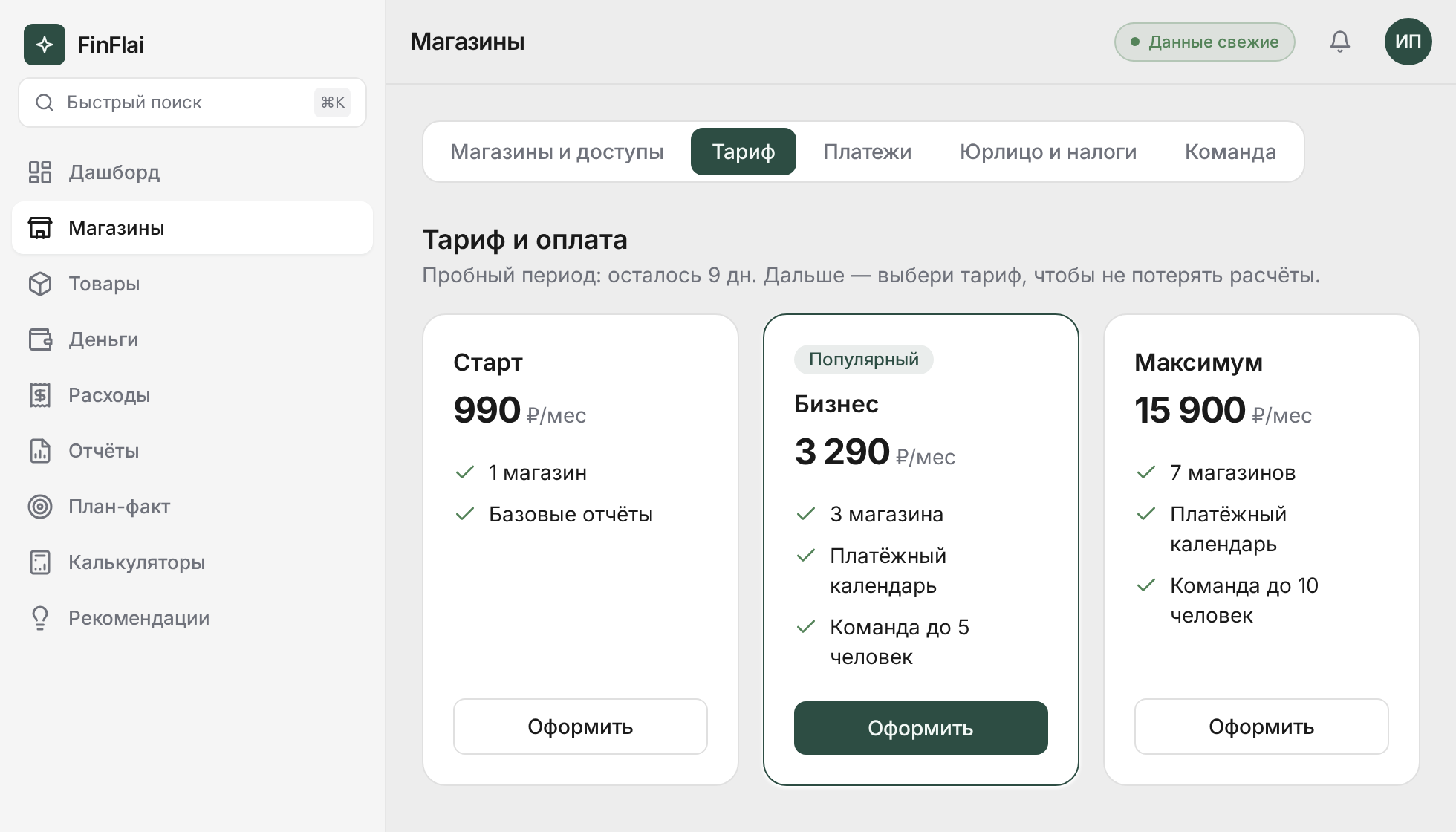Click the checkmark next to '7 магазинов'
The height and width of the screenshot is (832, 1456).
coord(1146,472)
